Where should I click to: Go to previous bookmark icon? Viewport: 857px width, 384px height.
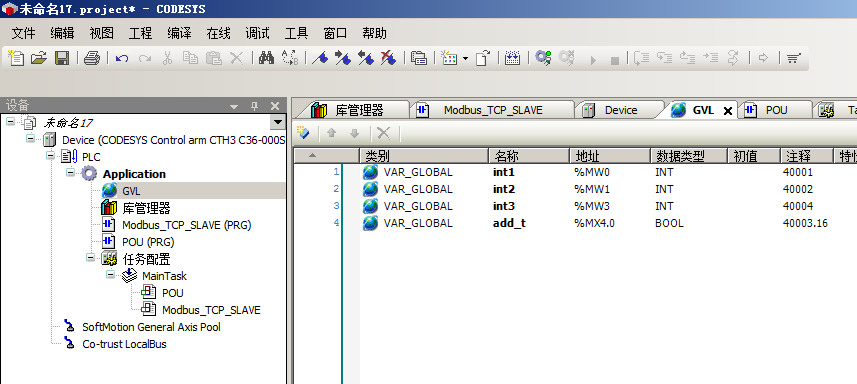click(x=366, y=58)
